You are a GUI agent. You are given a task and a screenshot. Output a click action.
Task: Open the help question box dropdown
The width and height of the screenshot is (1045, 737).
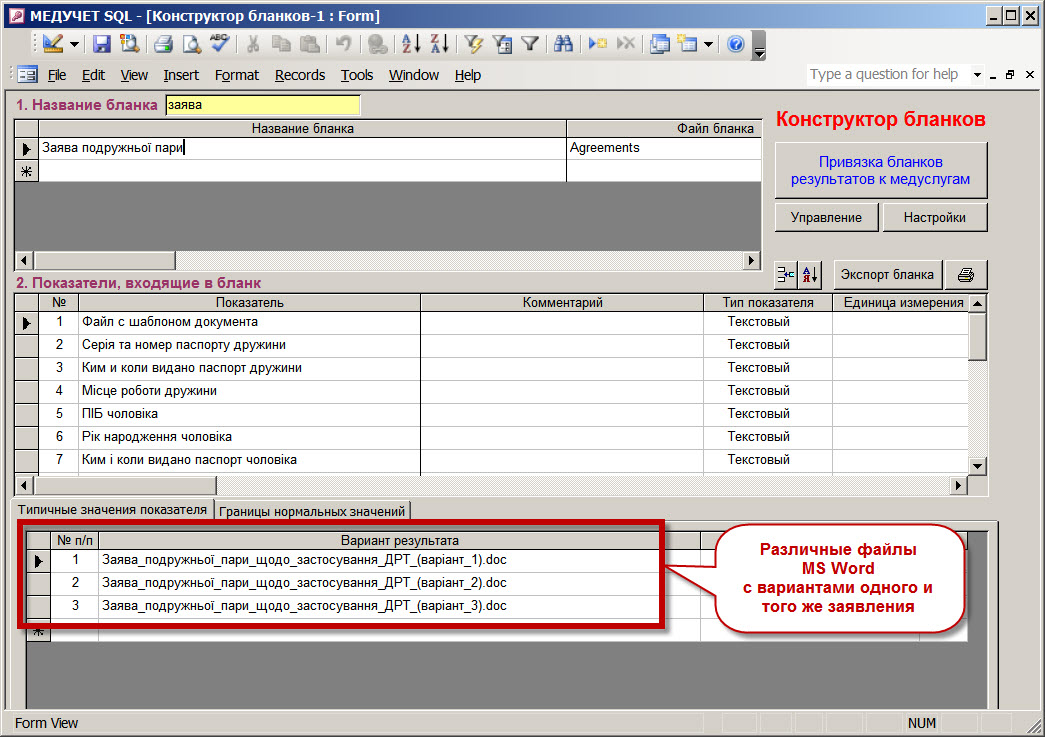click(x=977, y=75)
